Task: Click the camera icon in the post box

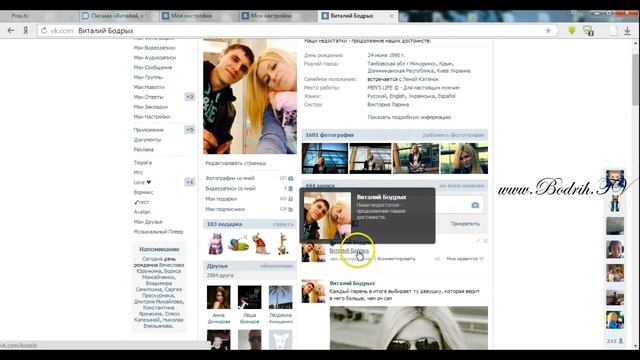Action: (x=475, y=205)
